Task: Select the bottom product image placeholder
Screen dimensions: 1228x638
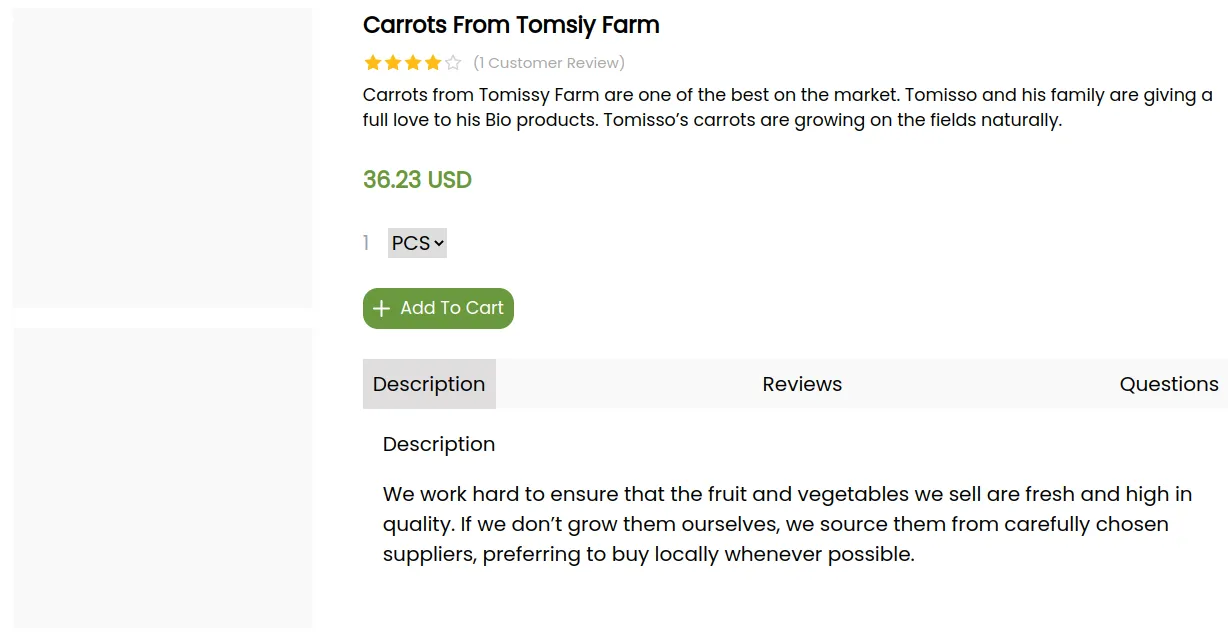Action: [162, 478]
